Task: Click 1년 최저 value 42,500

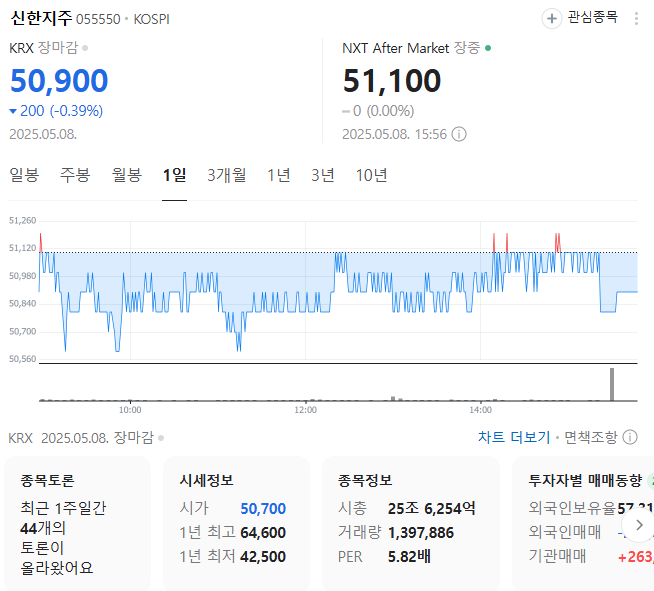Action: (x=263, y=557)
